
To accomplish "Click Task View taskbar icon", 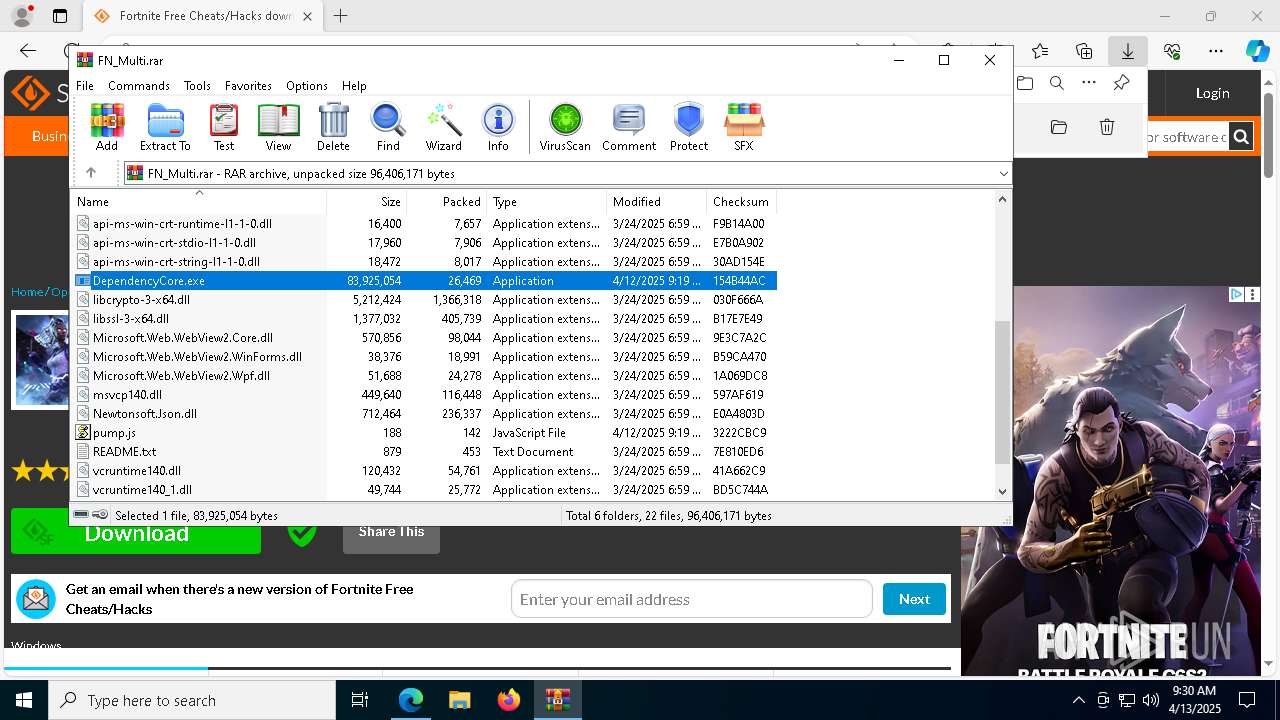I will (x=360, y=700).
